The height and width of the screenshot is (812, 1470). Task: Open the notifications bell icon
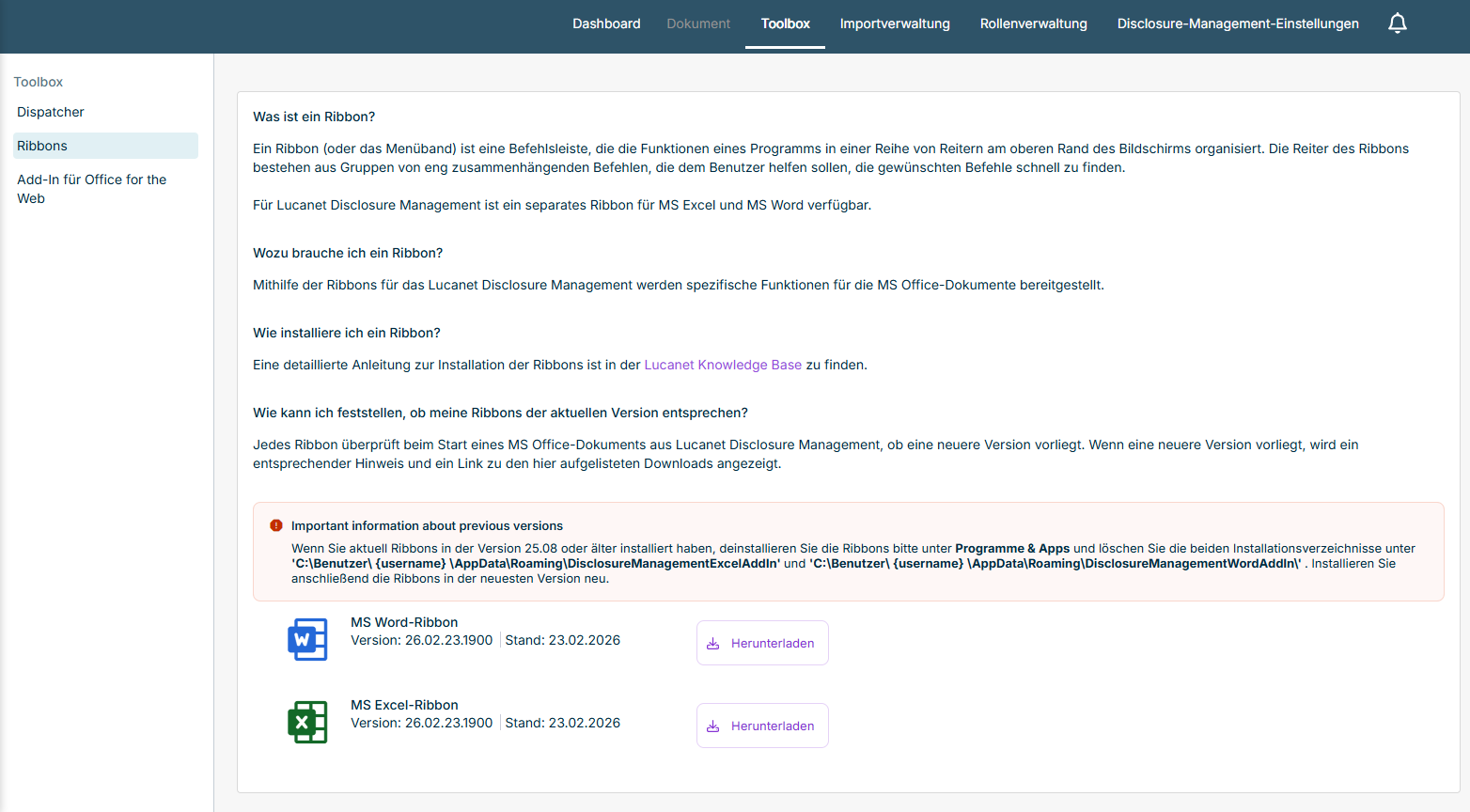pos(1398,23)
